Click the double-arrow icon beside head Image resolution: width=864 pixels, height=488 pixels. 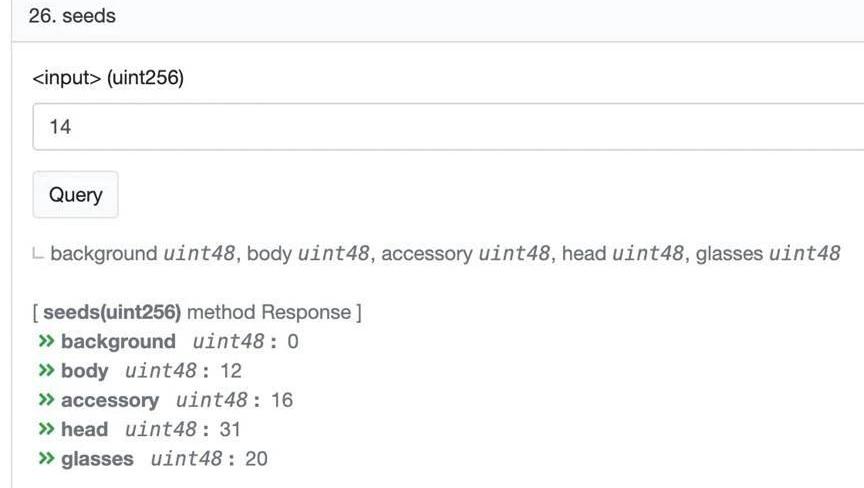[45, 430]
